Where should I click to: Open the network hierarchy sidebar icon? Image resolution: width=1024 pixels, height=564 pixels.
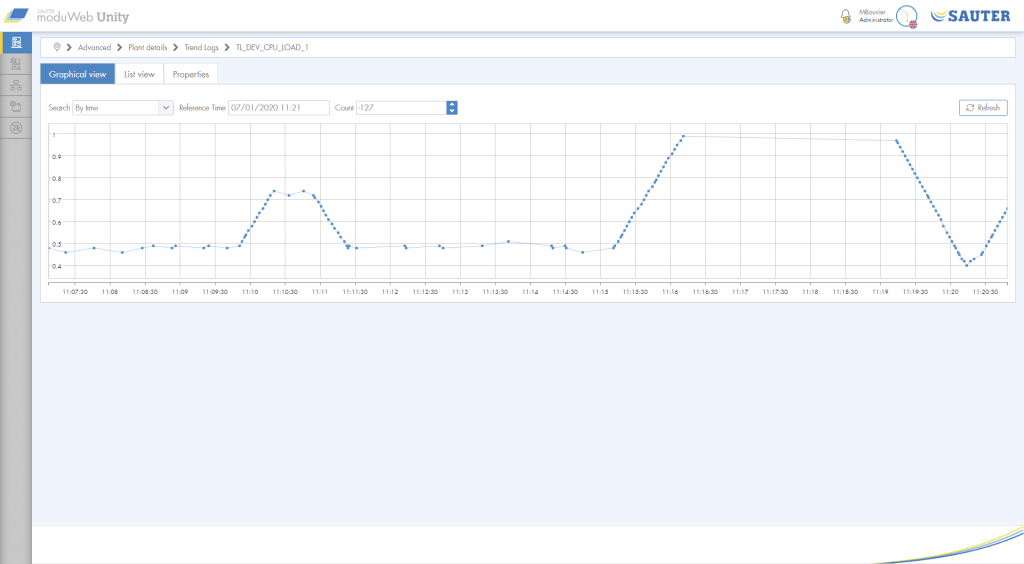pos(15,85)
